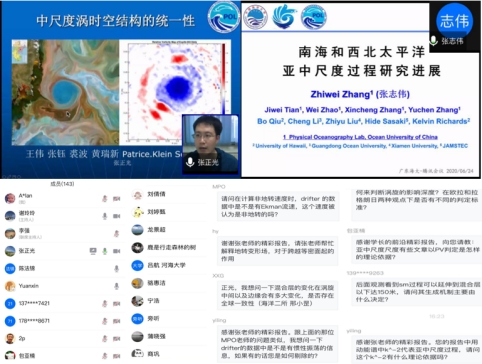Click the microphone icon on 张正光's video
This screenshot has width=482, height=364.
(190, 162)
